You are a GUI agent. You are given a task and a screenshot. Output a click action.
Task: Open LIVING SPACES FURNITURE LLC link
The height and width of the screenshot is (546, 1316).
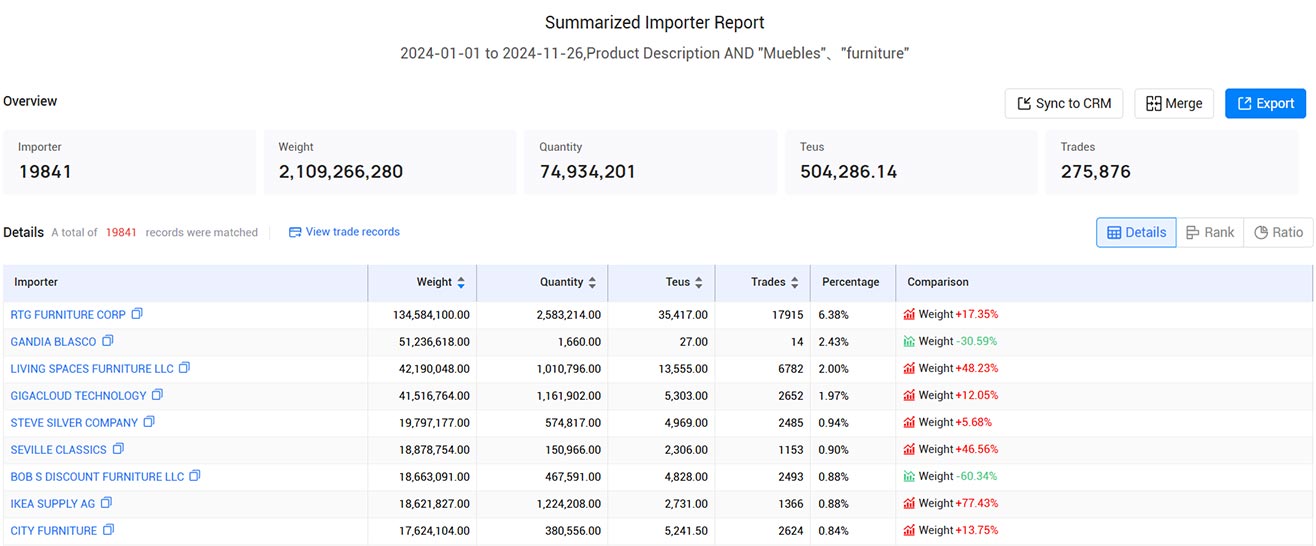point(92,368)
